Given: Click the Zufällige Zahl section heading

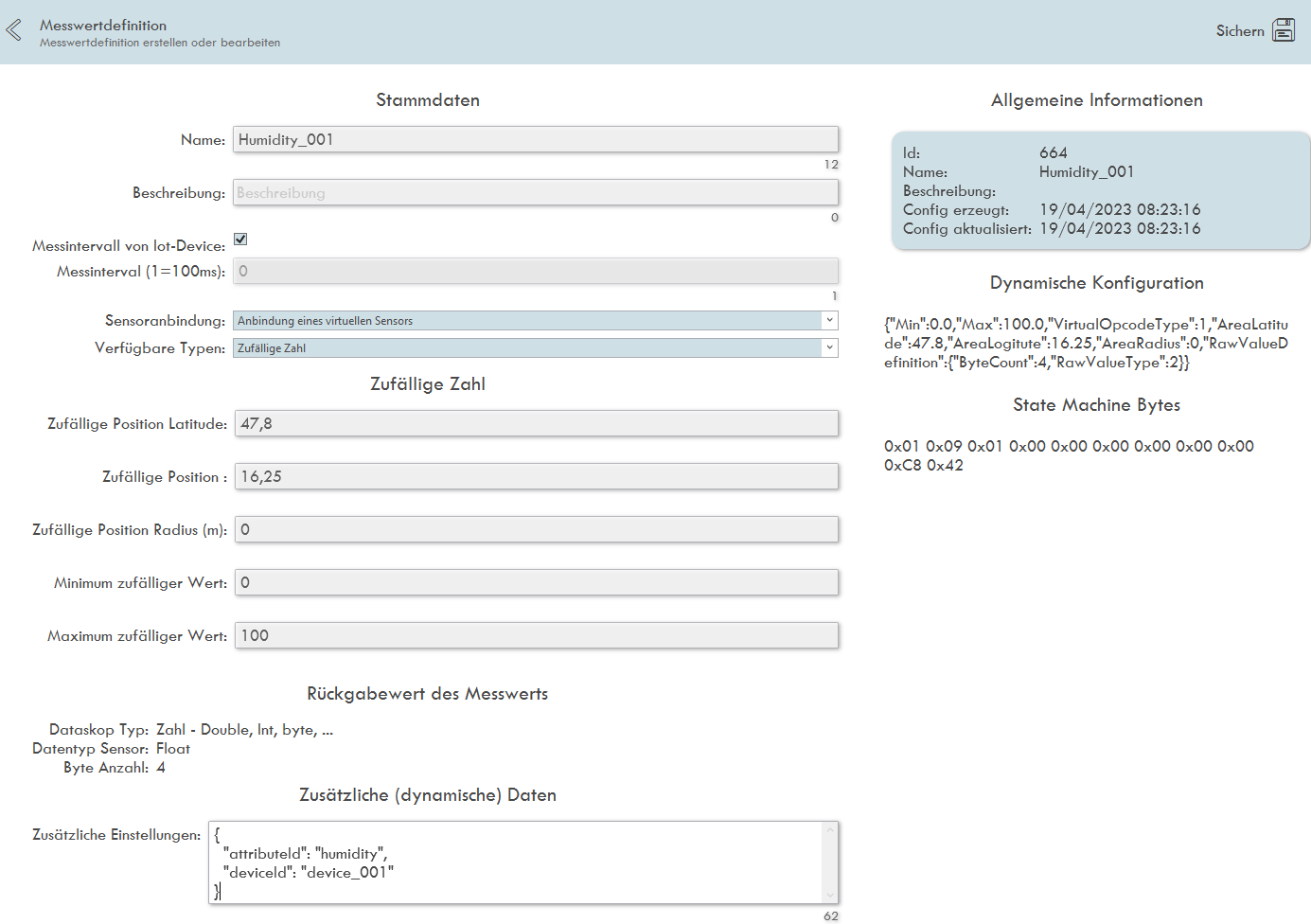Looking at the screenshot, I should (x=428, y=384).
